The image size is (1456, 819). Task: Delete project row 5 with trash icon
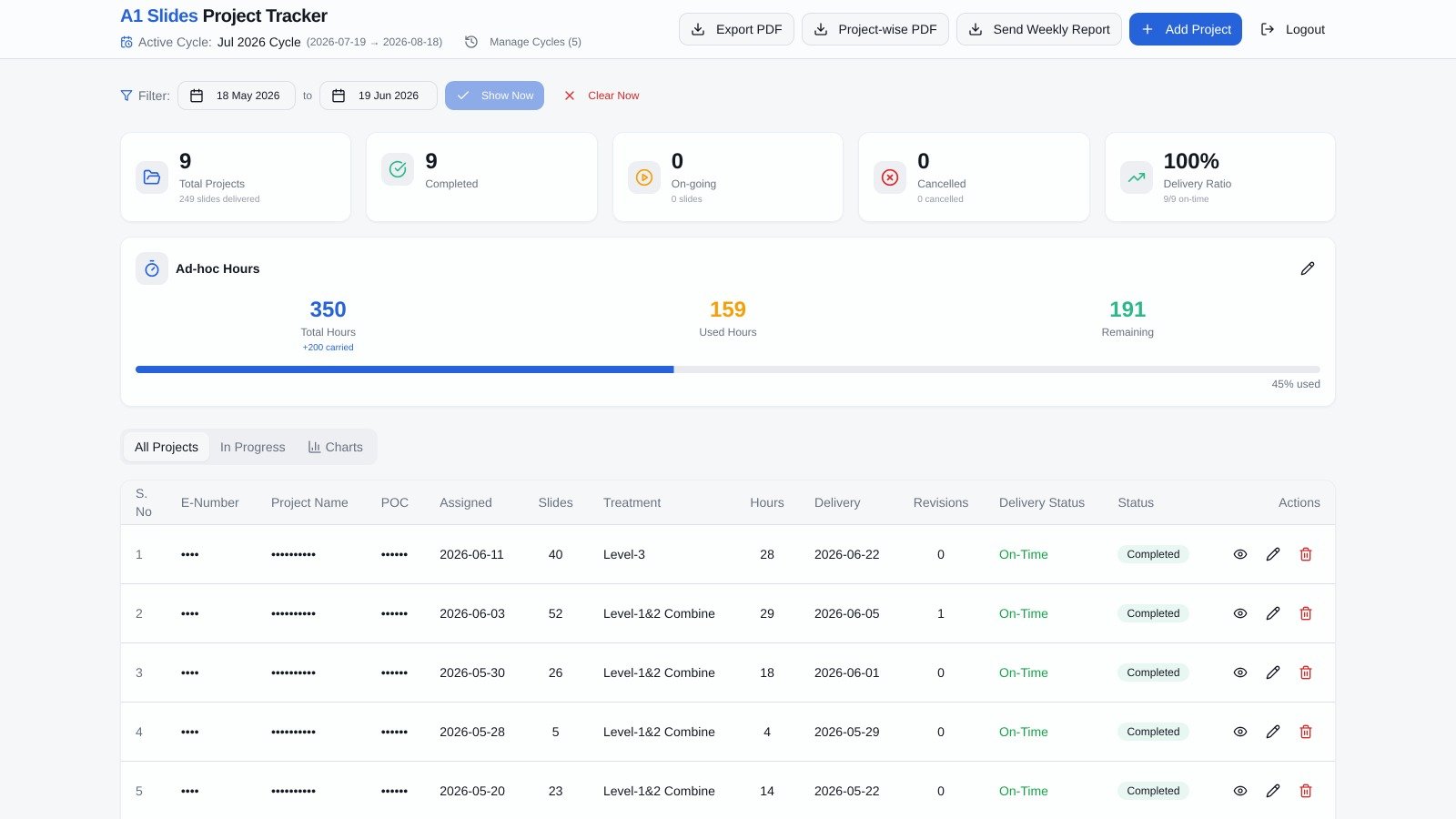[1306, 791]
